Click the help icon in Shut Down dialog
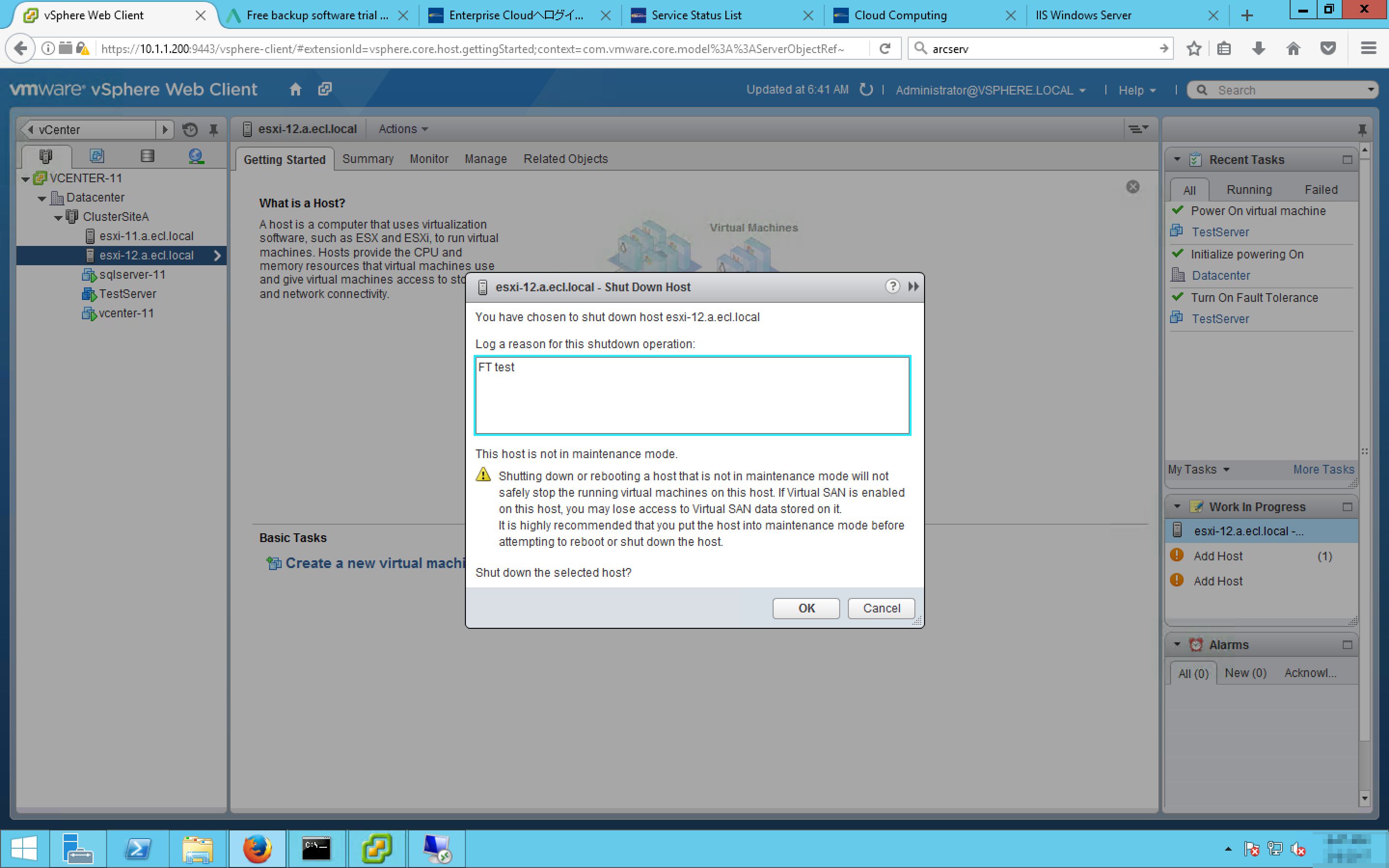1389x868 pixels. 892,286
